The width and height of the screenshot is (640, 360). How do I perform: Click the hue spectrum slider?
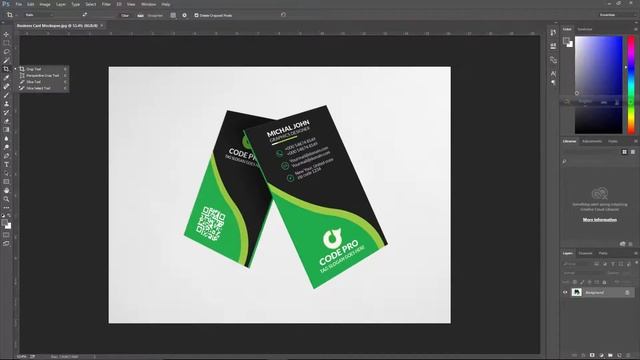[631, 84]
